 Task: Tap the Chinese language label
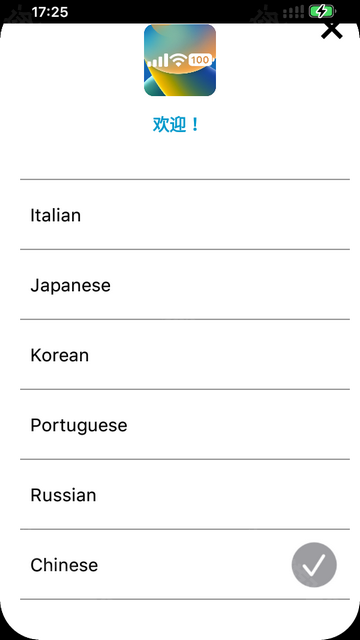[64, 565]
